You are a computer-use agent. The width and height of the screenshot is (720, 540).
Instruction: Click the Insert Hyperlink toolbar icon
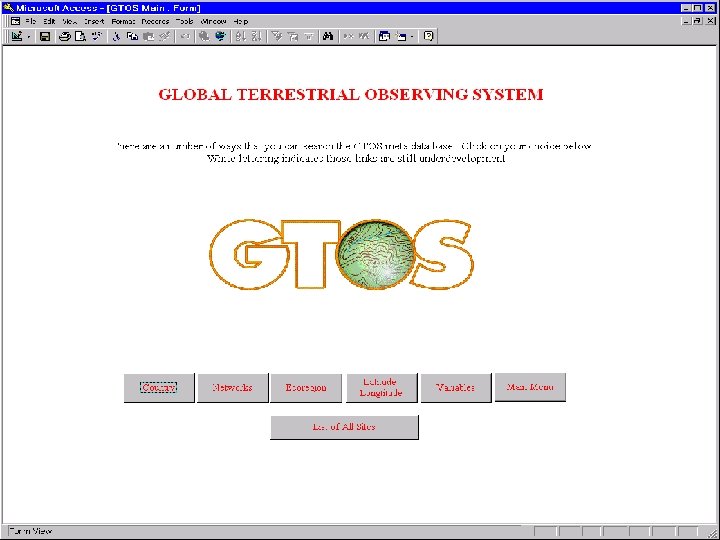[204, 36]
